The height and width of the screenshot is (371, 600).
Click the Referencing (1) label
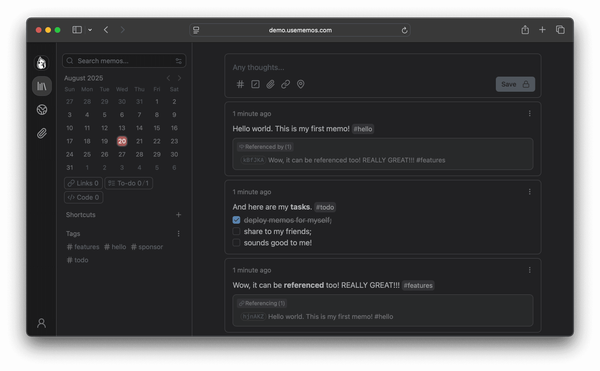point(262,303)
